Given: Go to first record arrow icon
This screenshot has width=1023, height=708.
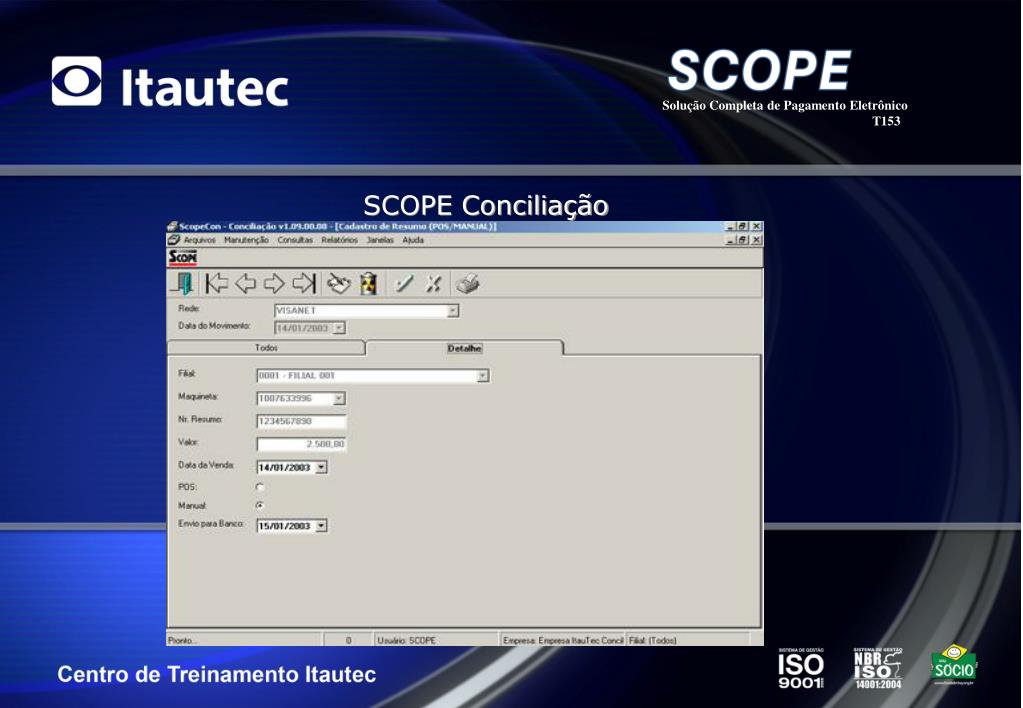Looking at the screenshot, I should pos(217,284).
